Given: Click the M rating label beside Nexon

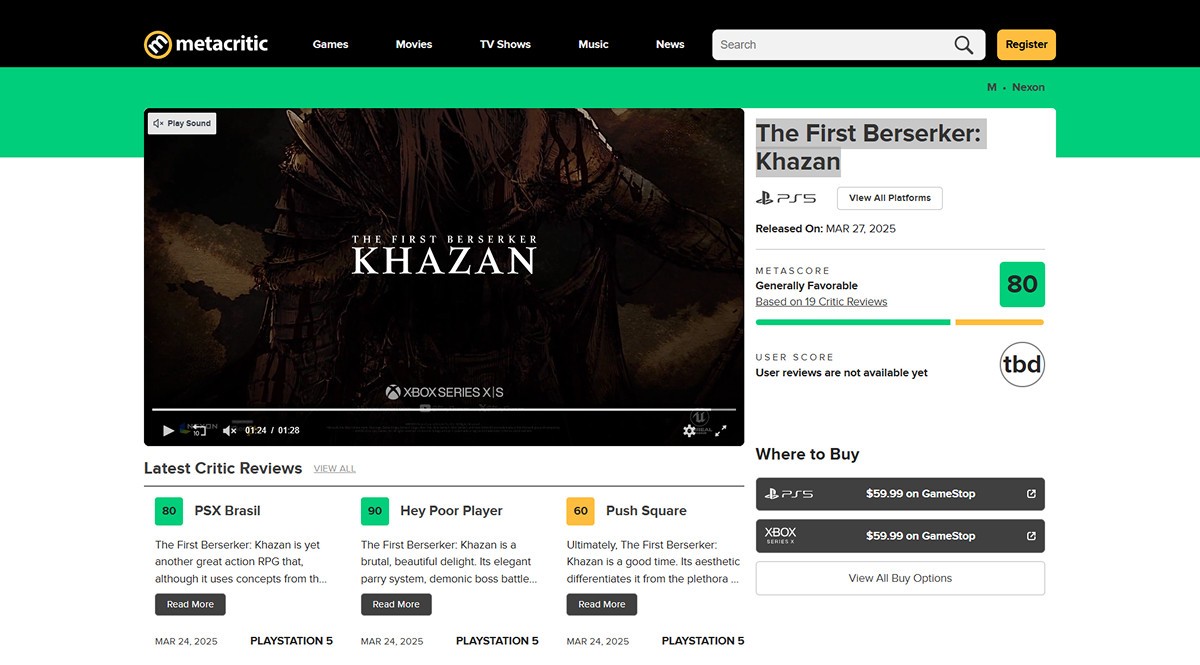Looking at the screenshot, I should point(992,87).
